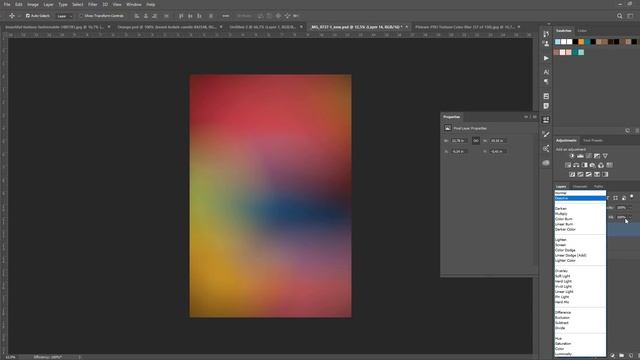Choose Luminosity blend mode
This screenshot has height=360, width=640.
pyautogui.click(x=580, y=354)
